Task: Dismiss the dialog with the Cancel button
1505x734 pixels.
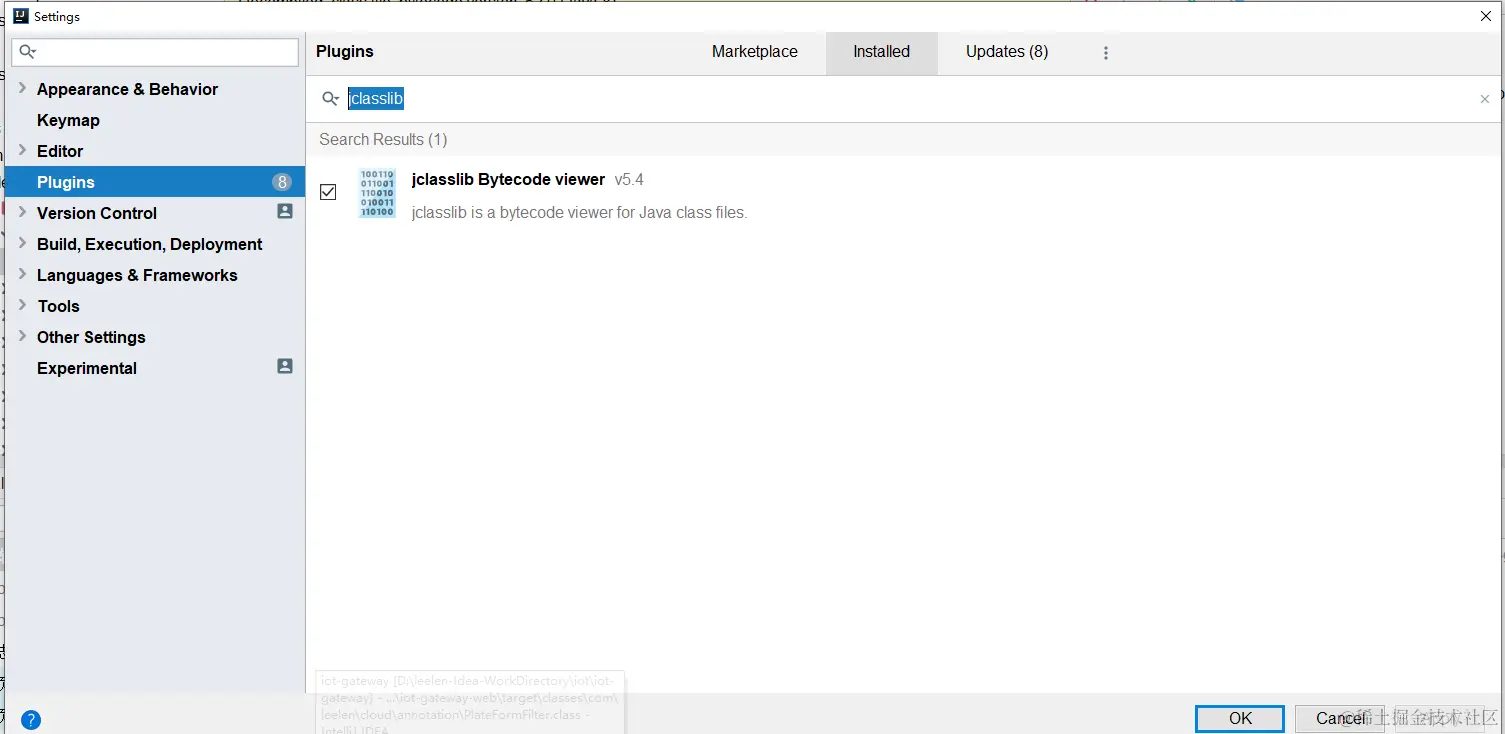Action: point(1340,718)
